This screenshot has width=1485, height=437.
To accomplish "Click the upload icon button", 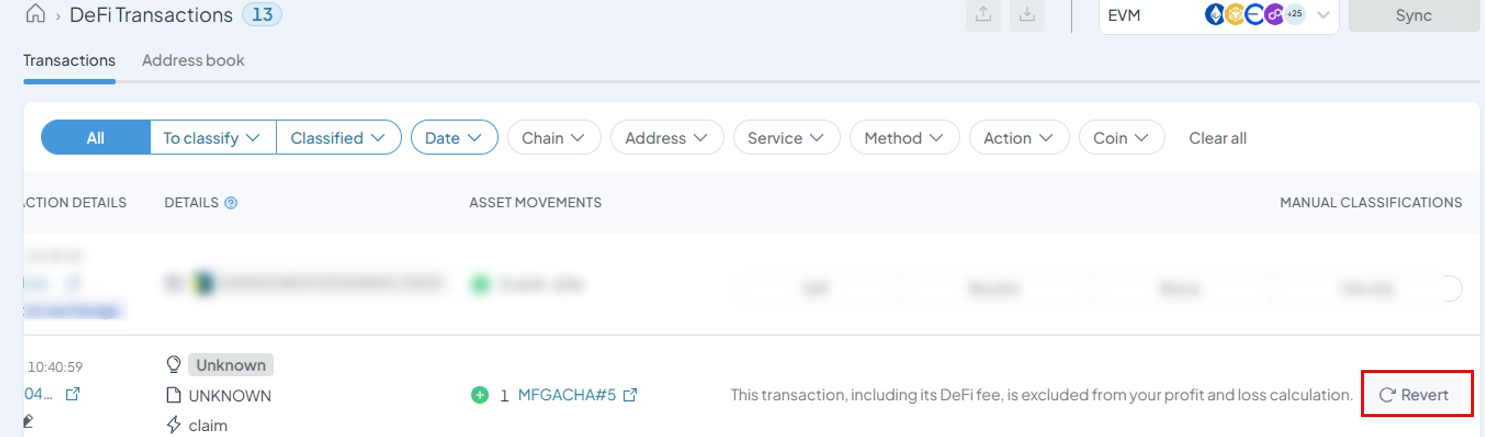I will [983, 15].
